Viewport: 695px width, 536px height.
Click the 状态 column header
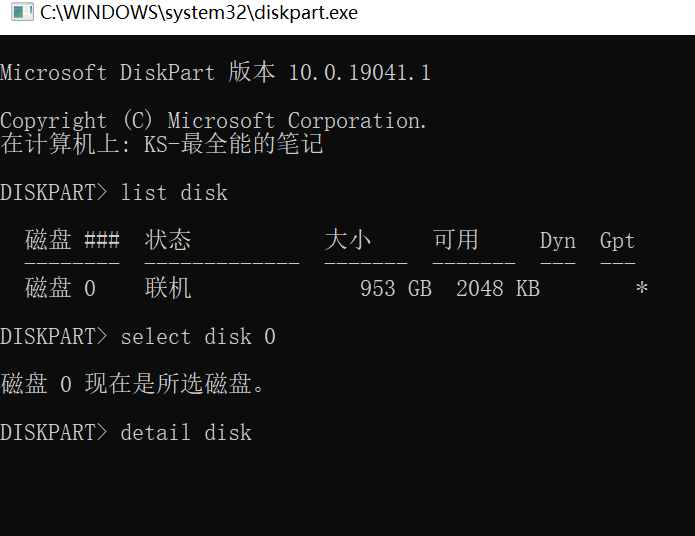pos(168,240)
